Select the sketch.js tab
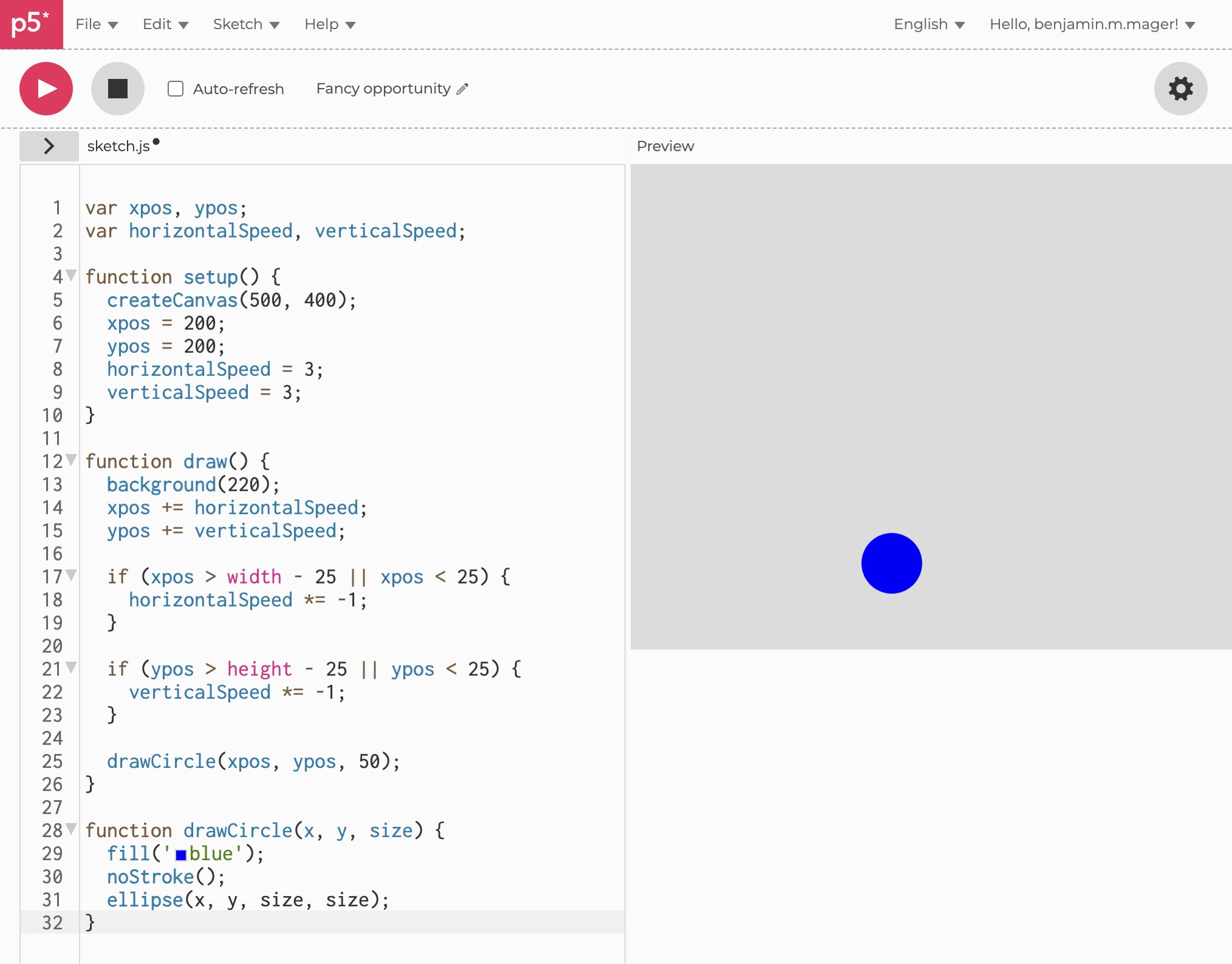1232x964 pixels. (x=119, y=146)
